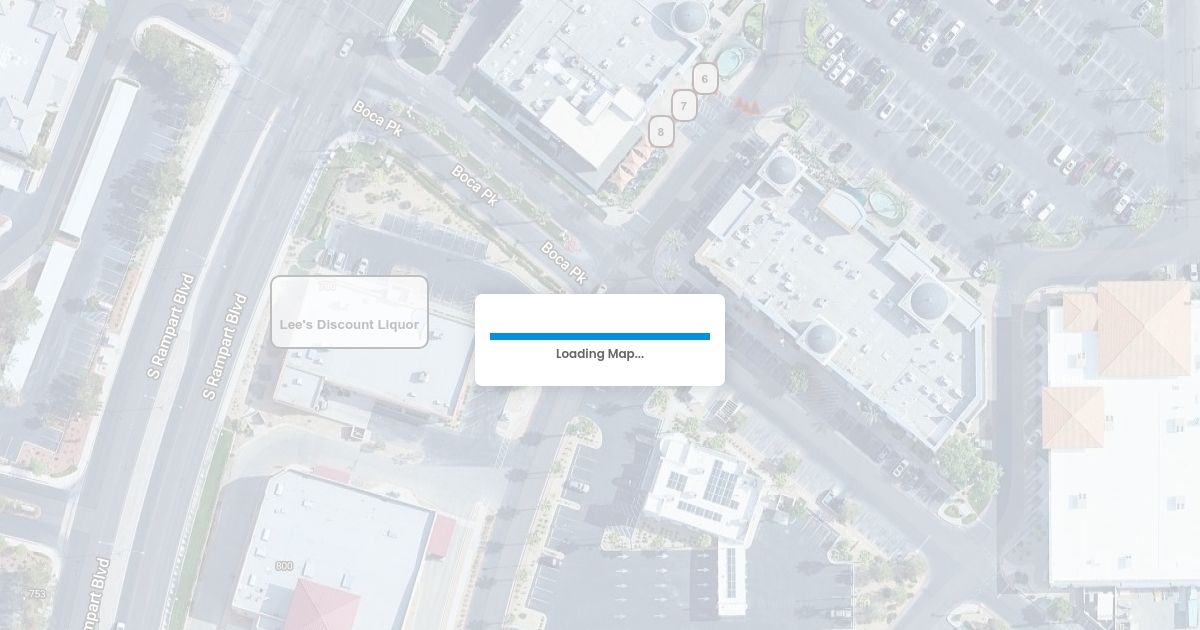The width and height of the screenshot is (1200, 630).
Task: Select map marker number 6
Action: [x=705, y=79]
